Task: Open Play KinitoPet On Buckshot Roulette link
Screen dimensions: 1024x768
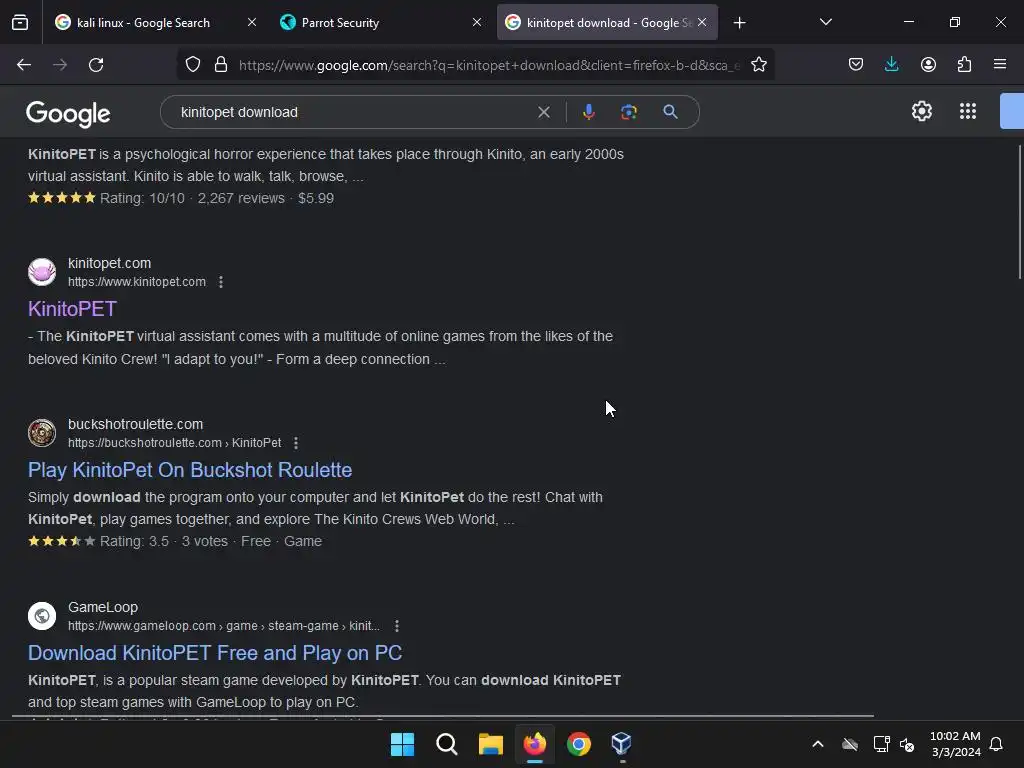Action: tap(190, 470)
